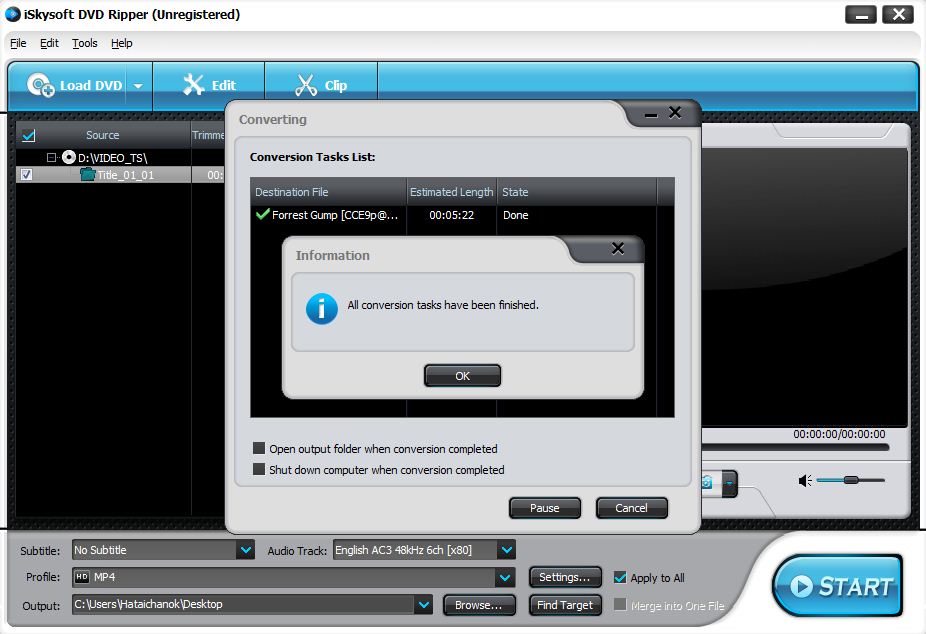Click the Clip scissors icon

(306, 85)
